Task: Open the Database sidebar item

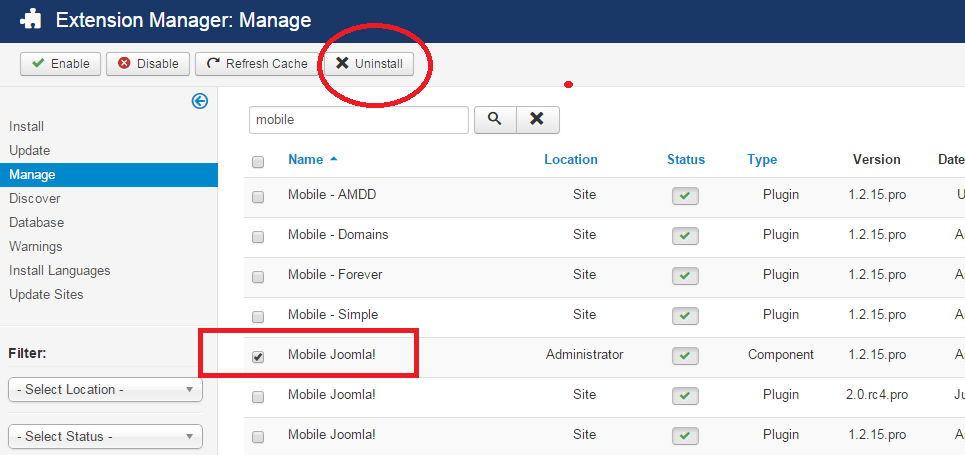Action: tap(36, 223)
